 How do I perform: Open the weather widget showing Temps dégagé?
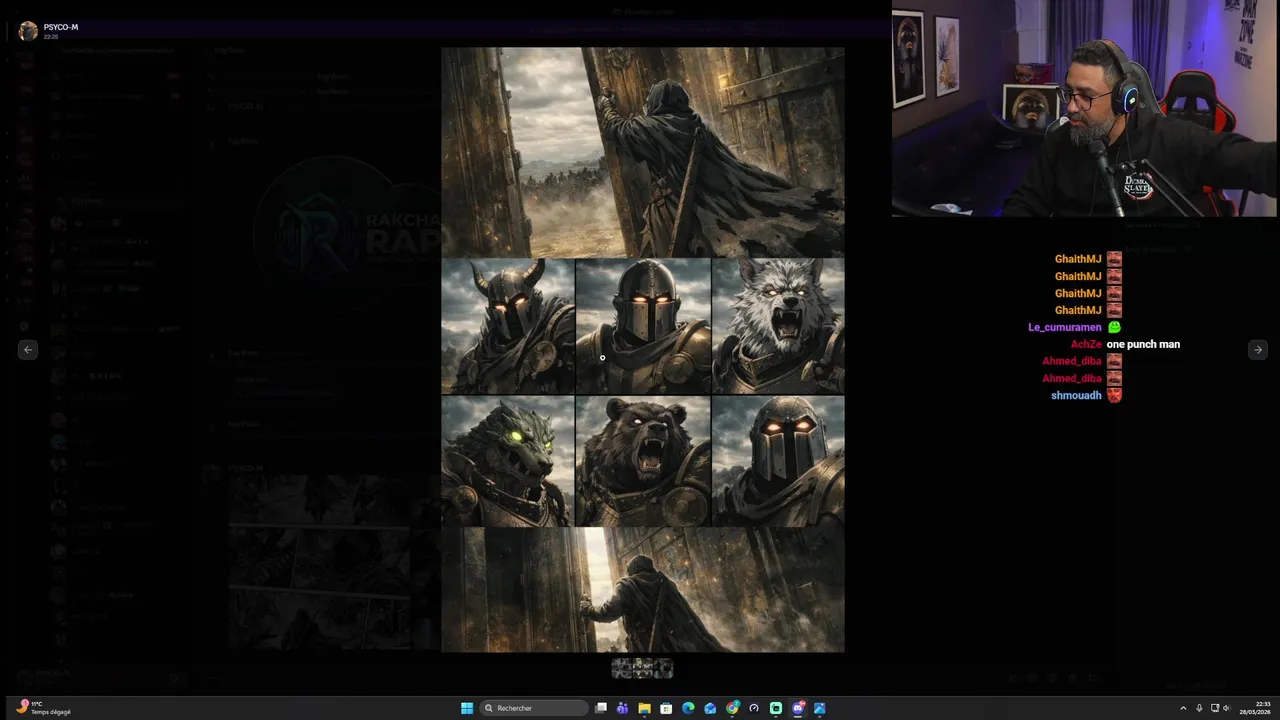pos(45,708)
